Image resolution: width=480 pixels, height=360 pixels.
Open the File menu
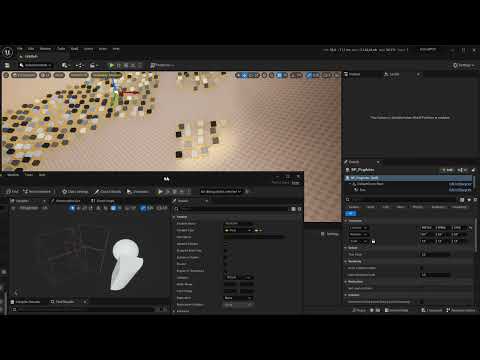(x=20, y=49)
